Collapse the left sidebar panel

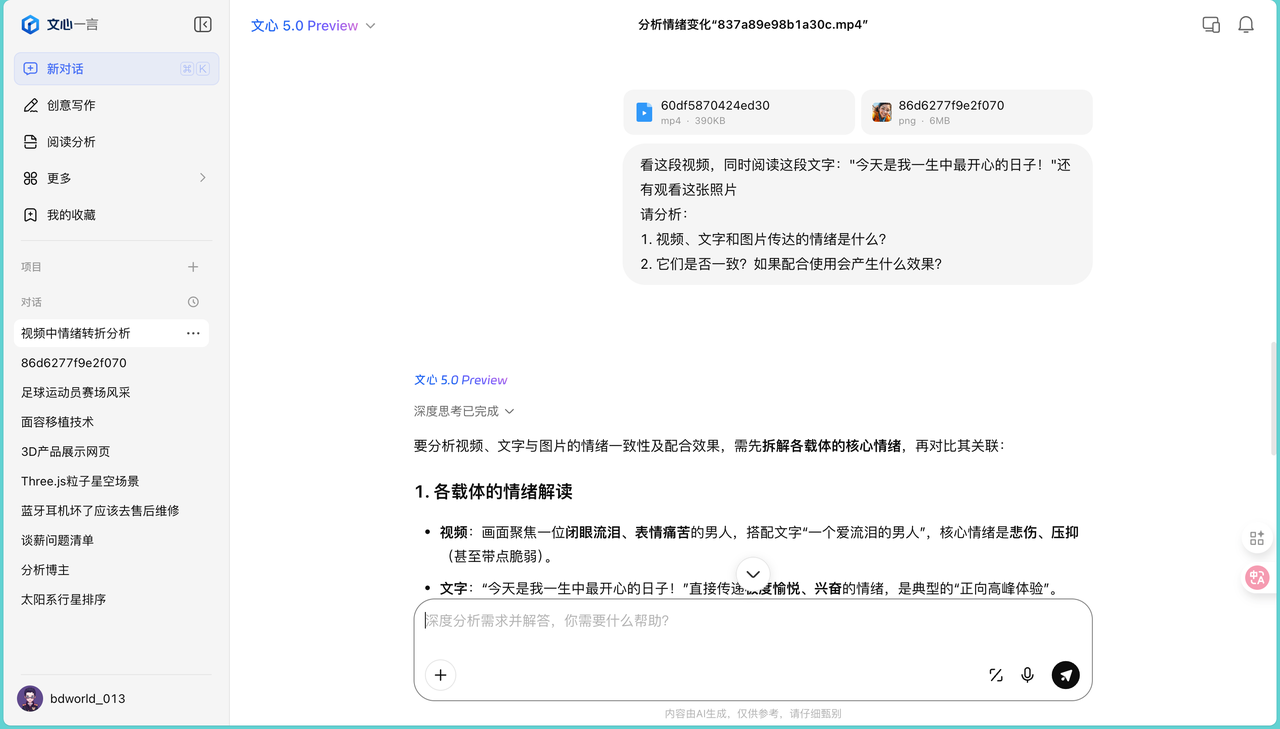tap(203, 23)
